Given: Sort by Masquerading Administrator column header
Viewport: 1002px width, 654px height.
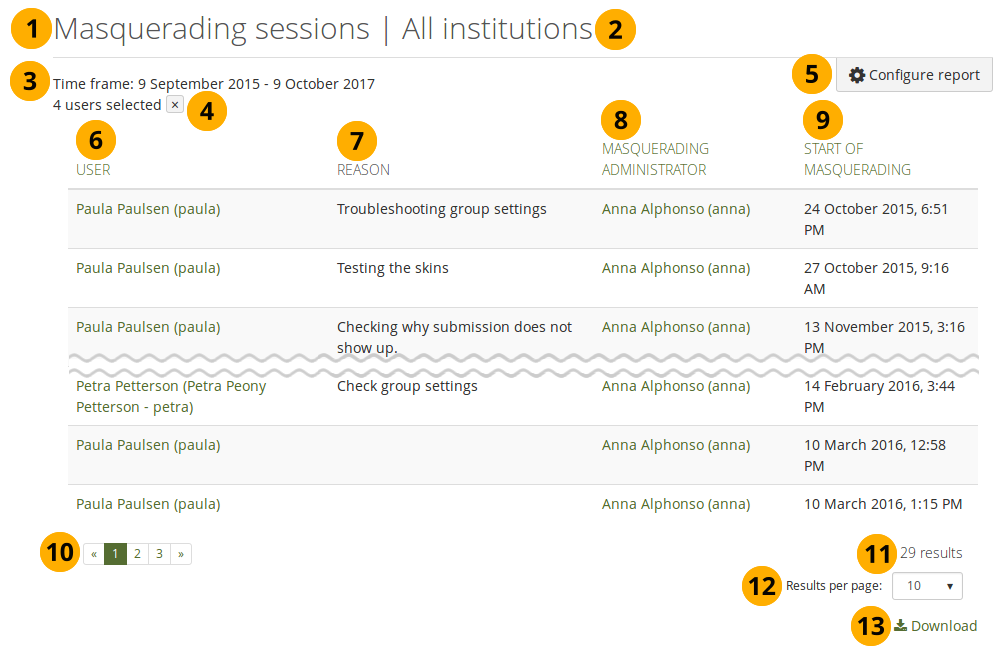Looking at the screenshot, I should (x=654, y=159).
